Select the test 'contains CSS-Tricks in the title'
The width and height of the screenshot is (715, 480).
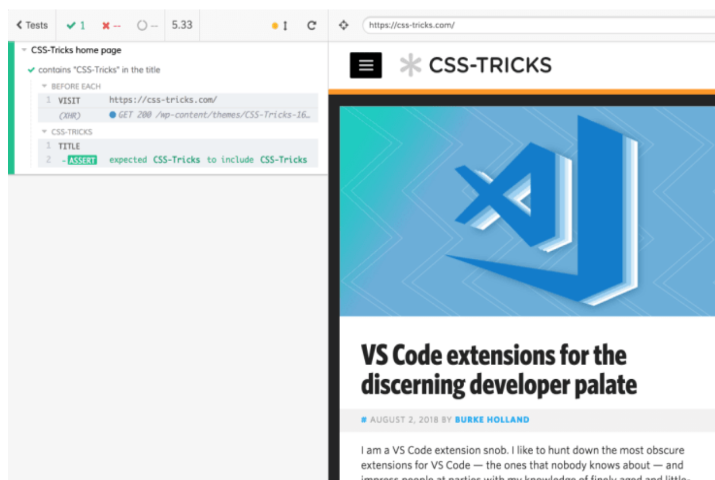pos(98,70)
